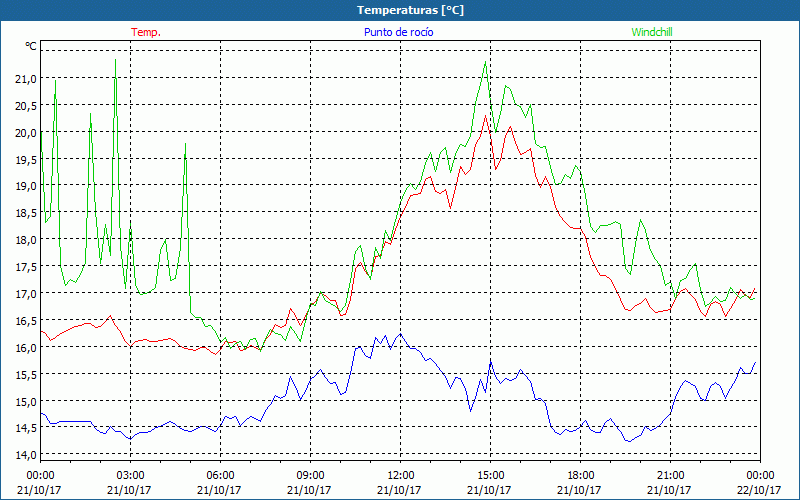The width and height of the screenshot is (800, 500).
Task: Click the 22/10/17 date label
Action: [x=759, y=490]
